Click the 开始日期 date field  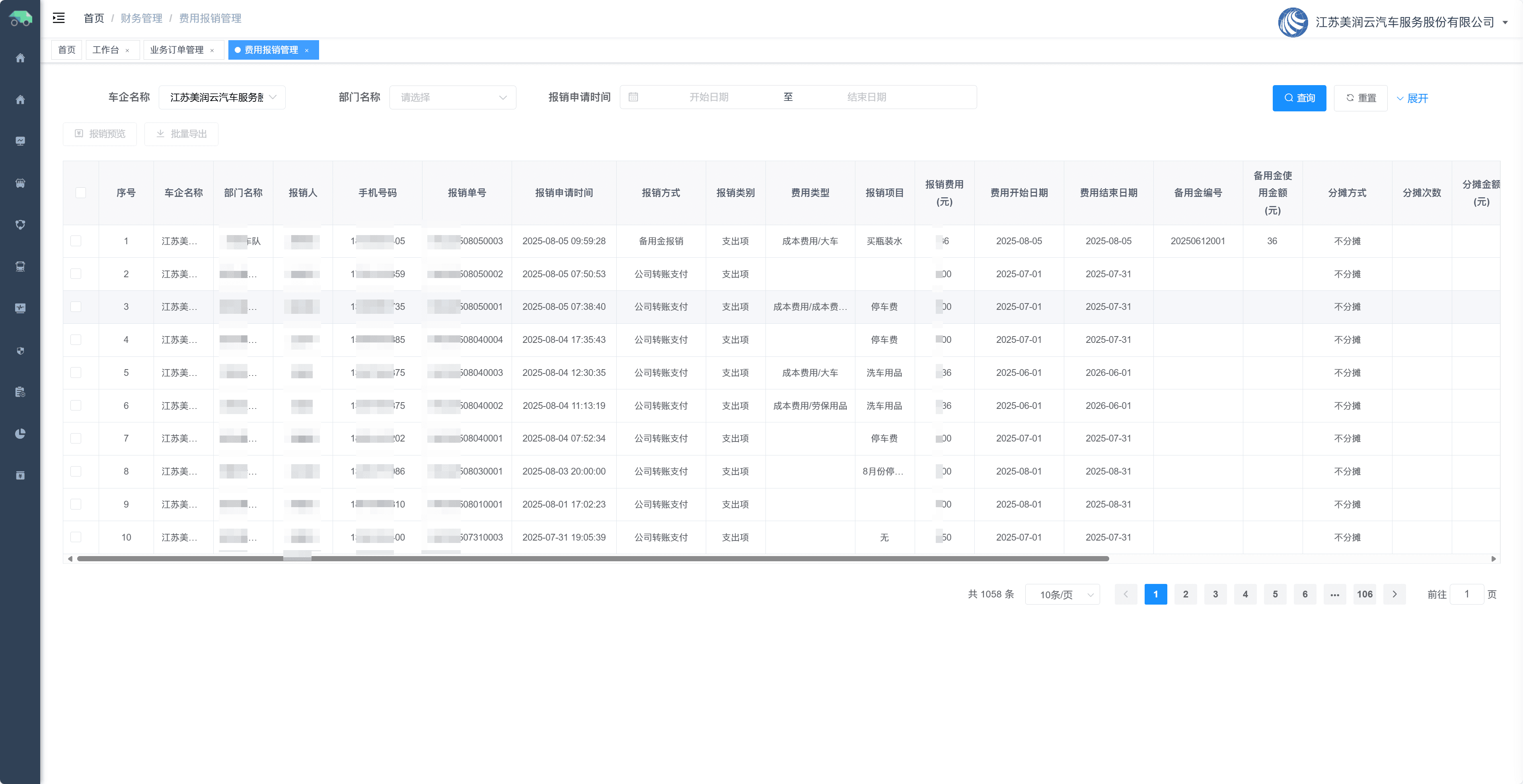click(708, 97)
